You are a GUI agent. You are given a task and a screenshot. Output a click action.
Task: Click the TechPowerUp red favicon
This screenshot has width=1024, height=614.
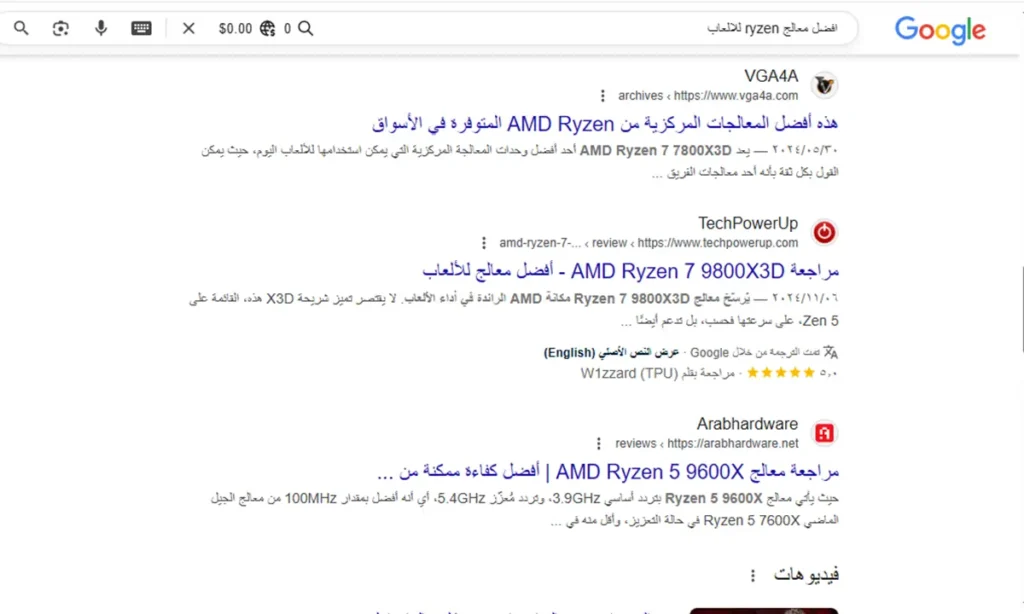tap(824, 231)
